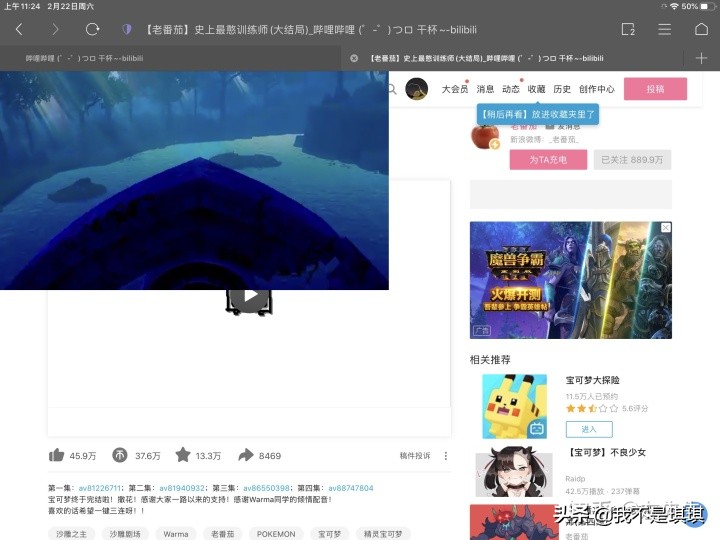Open the 【宝可梦】不良少女 thumbnail
Viewport: 720px width, 540px height.
pyautogui.click(x=514, y=472)
